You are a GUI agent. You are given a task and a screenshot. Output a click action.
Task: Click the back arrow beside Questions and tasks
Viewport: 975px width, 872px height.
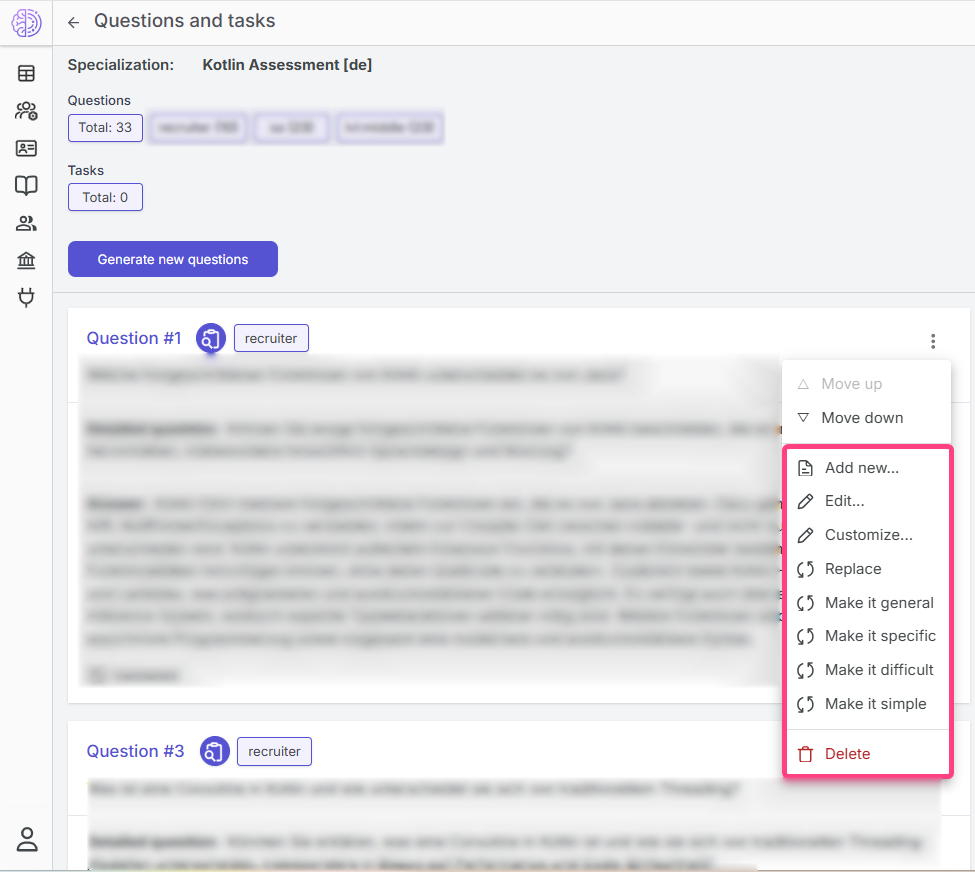click(74, 22)
